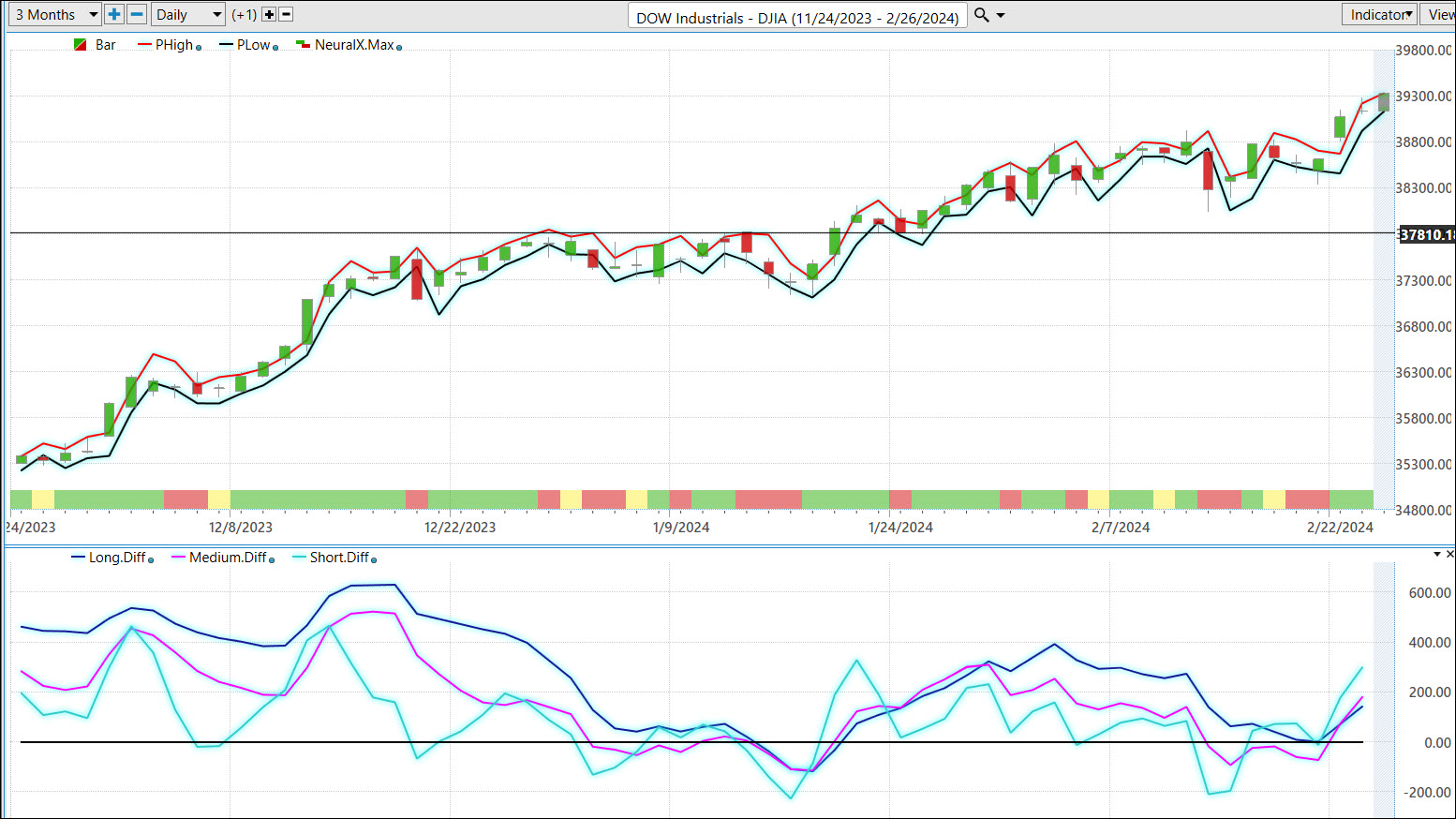Click the 35300.00 price axis label
Screen dimensions: 1456x819
point(1424,465)
